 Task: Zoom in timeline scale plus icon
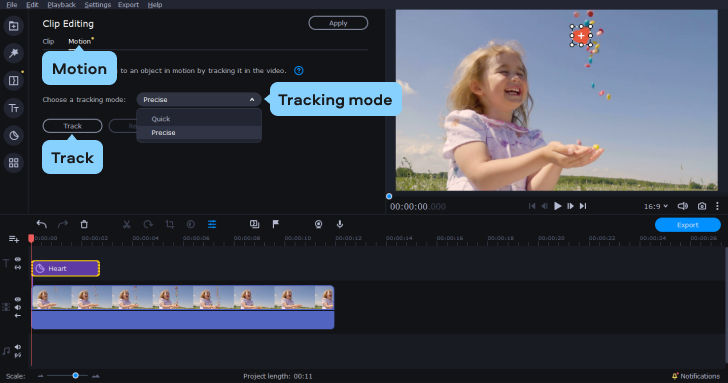96,376
